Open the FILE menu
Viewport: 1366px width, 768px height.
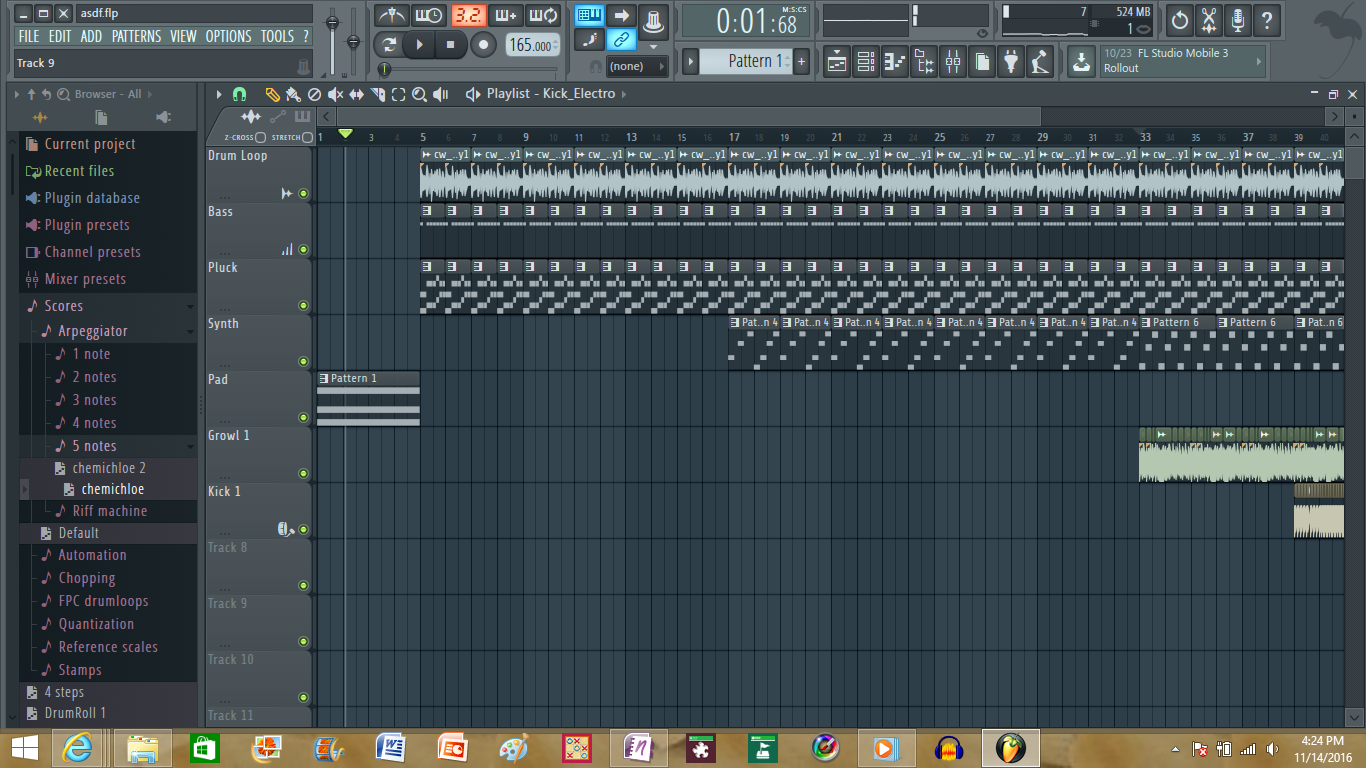pos(29,36)
